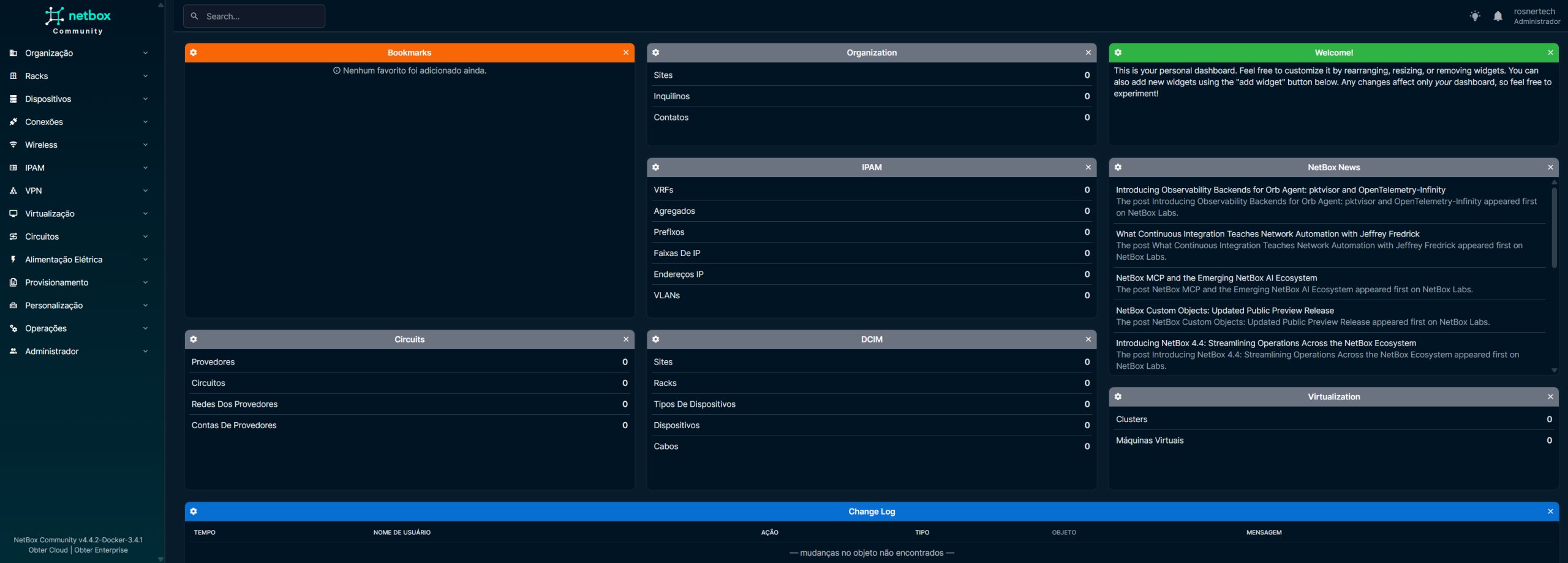Viewport: 1568px width, 563px height.
Task: Remove the Welcome widget with X
Action: point(1550,53)
